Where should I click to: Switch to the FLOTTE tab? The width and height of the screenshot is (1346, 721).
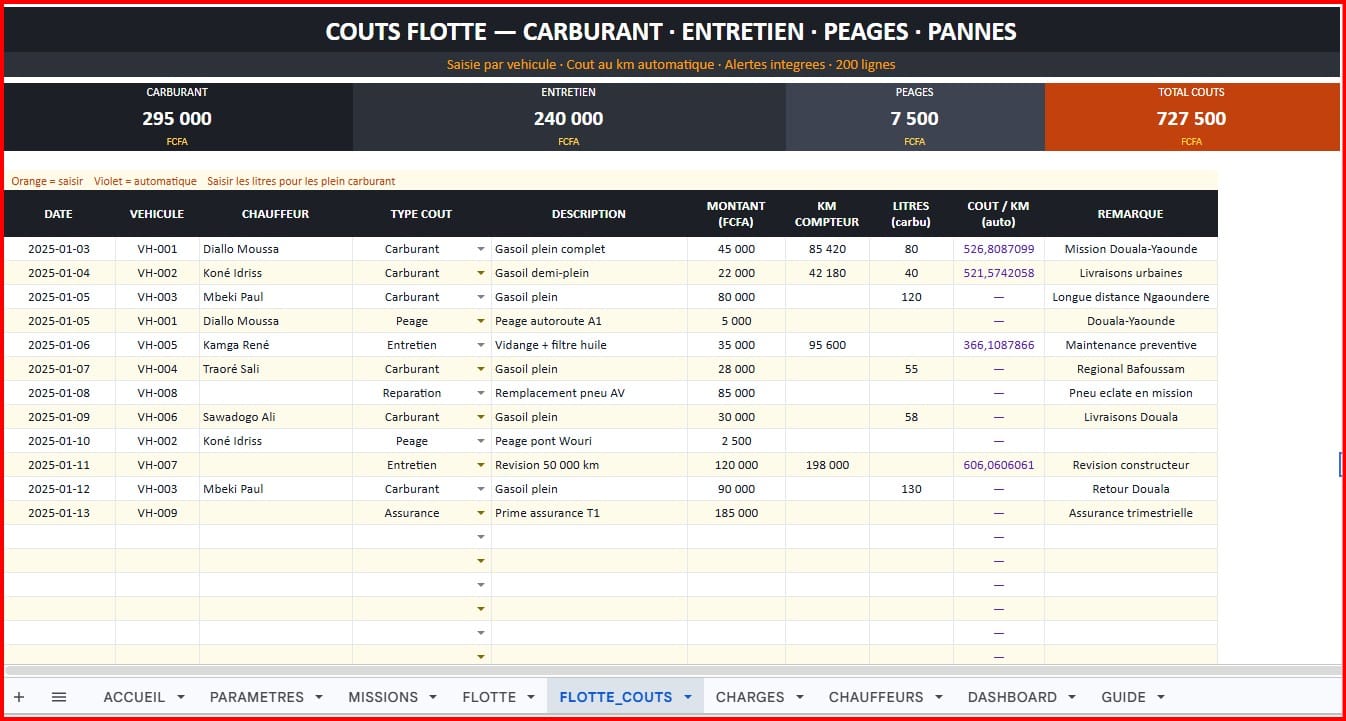click(489, 697)
